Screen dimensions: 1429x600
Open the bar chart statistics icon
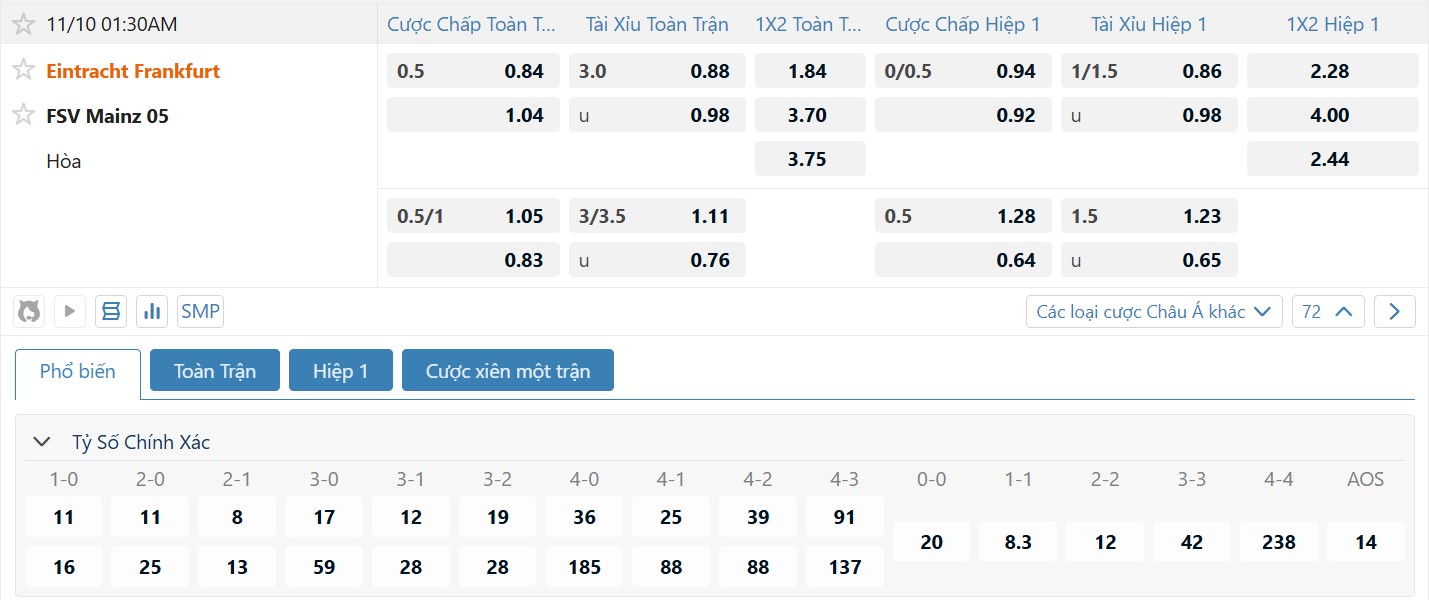point(152,312)
